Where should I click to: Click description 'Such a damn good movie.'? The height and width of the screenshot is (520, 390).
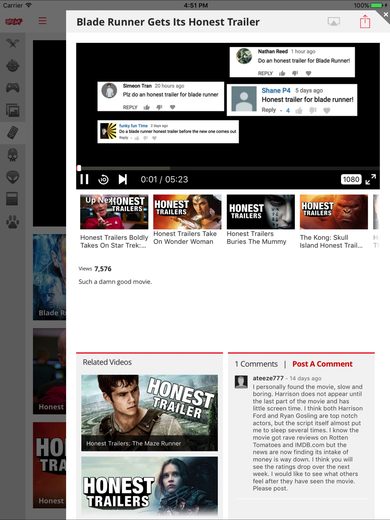click(x=115, y=282)
